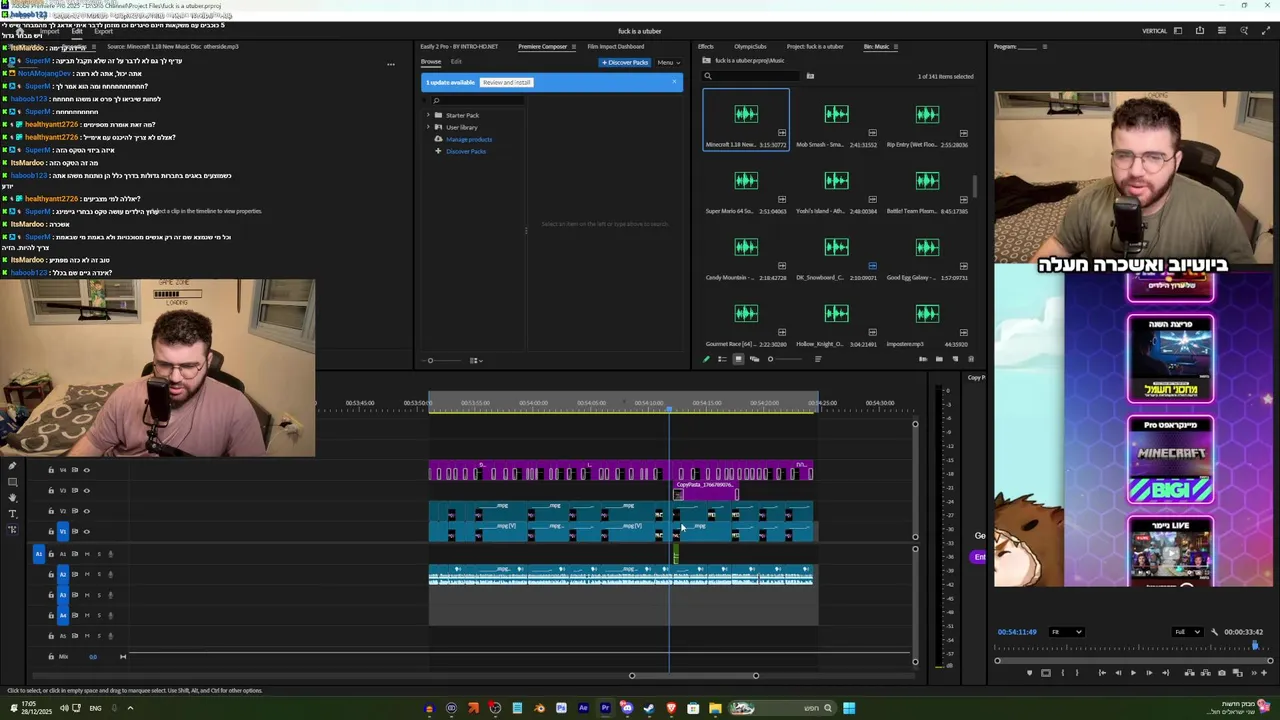Screen dimensions: 1280x720
Task: Lock the V4 track
Action: pos(51,470)
